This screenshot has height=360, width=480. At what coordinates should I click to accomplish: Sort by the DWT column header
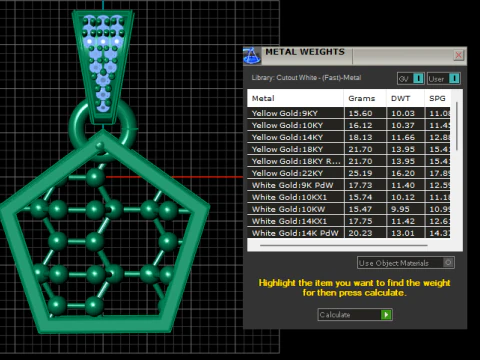click(405, 98)
